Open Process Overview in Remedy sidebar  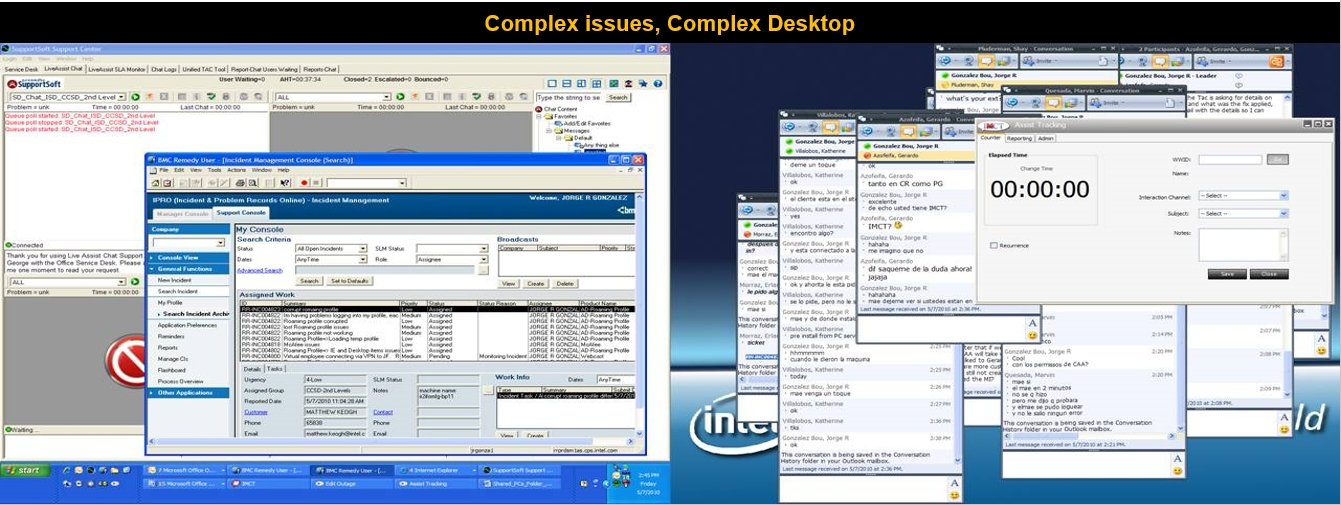pos(180,381)
